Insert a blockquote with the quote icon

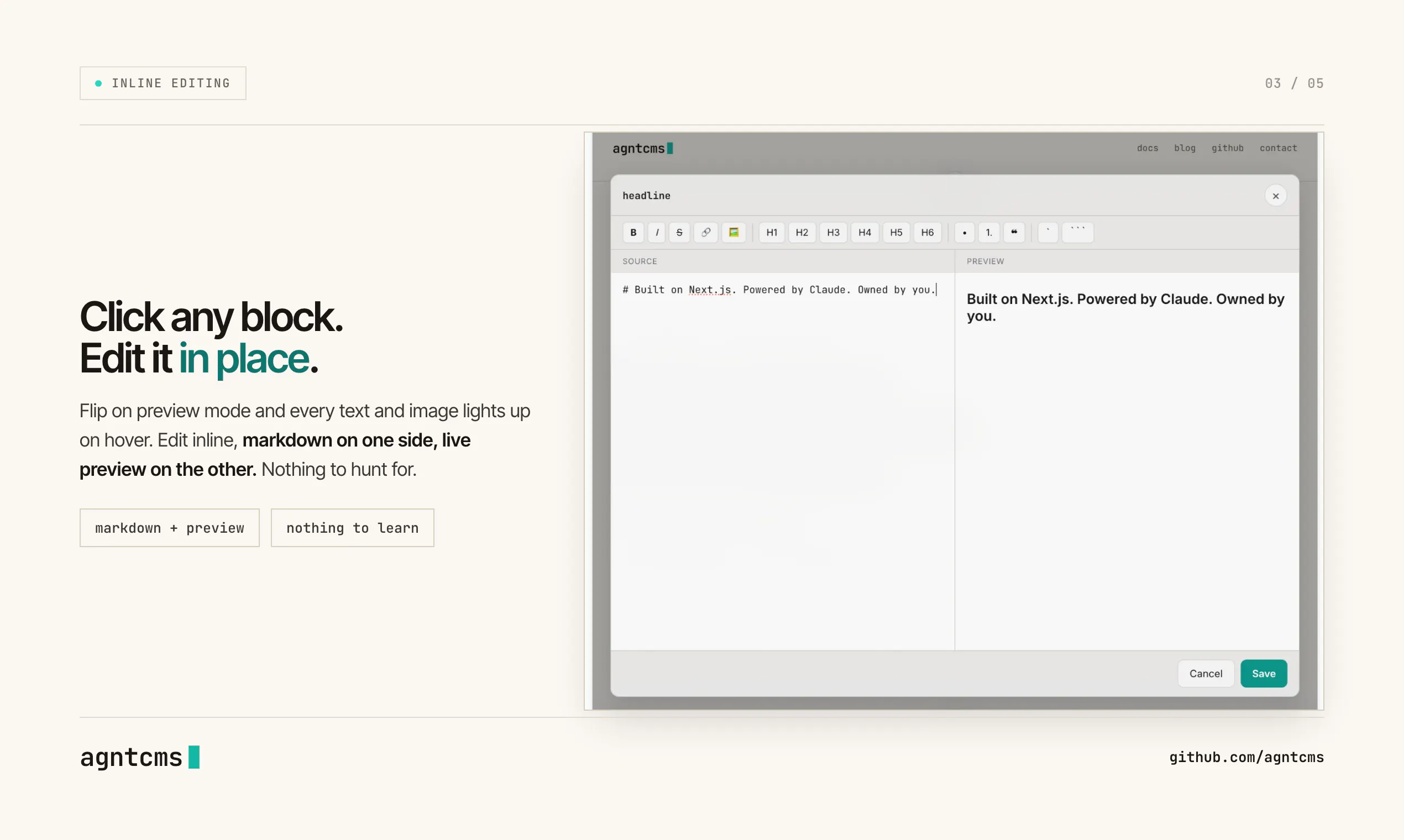1014,233
